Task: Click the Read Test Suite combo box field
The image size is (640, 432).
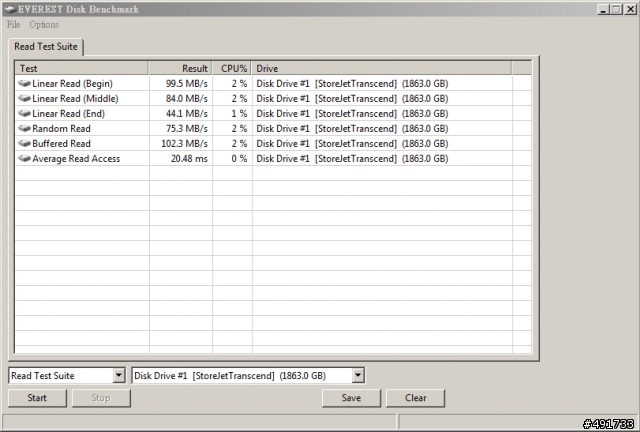Action: pos(67,375)
